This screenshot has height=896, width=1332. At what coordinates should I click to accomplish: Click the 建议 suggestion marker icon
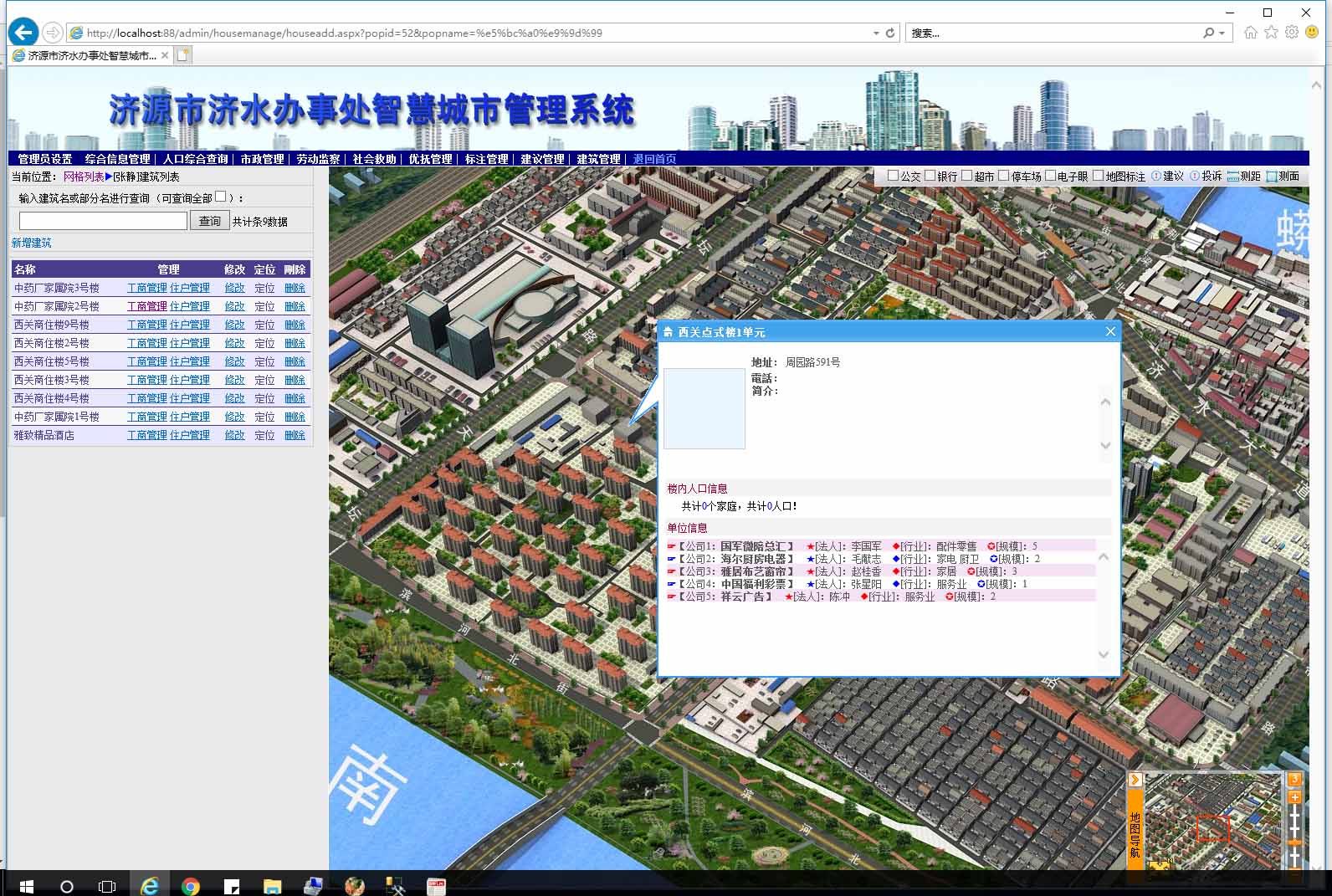[1156, 176]
